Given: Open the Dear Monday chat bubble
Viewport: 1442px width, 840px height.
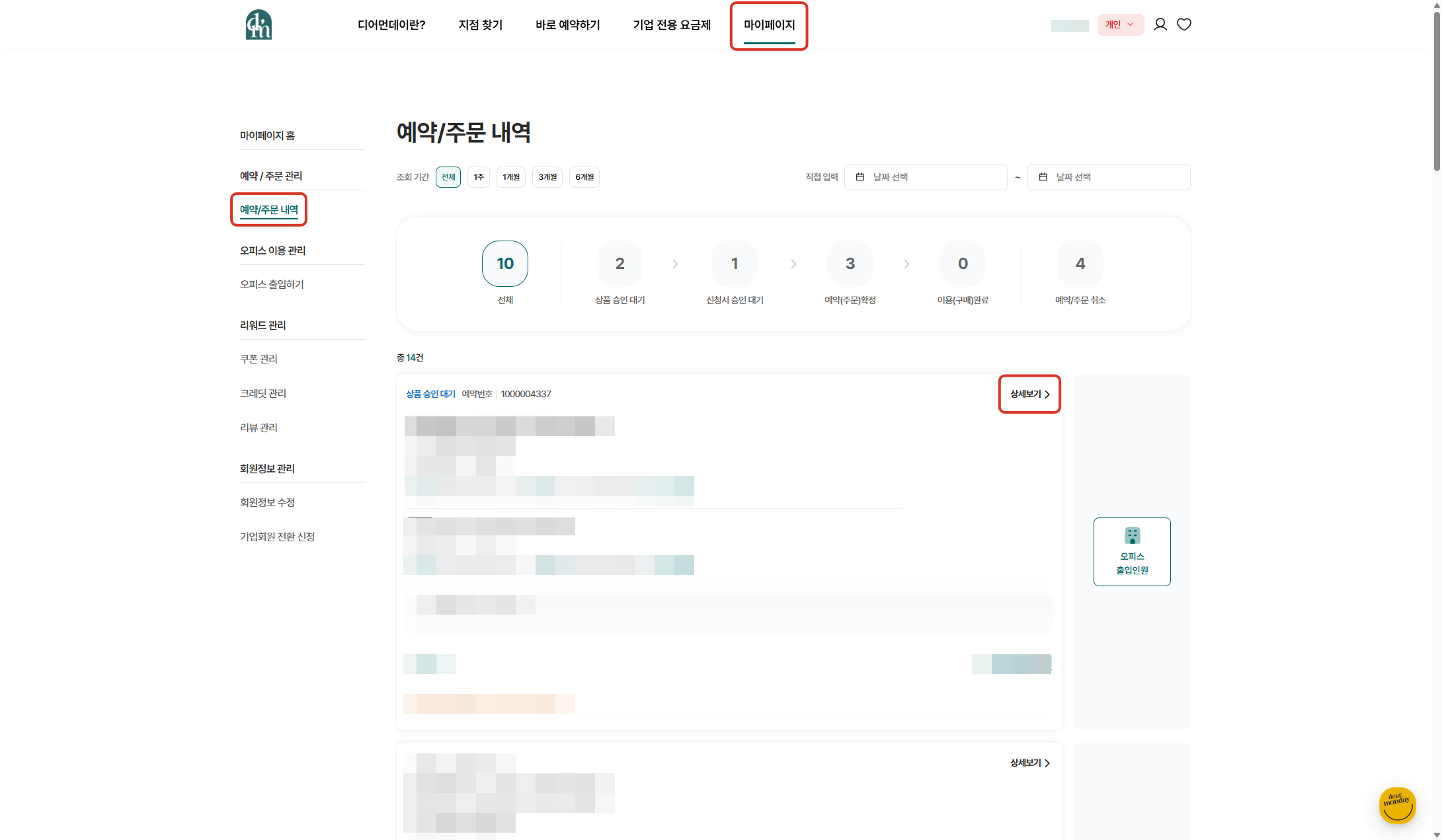Looking at the screenshot, I should pyautogui.click(x=1396, y=804).
